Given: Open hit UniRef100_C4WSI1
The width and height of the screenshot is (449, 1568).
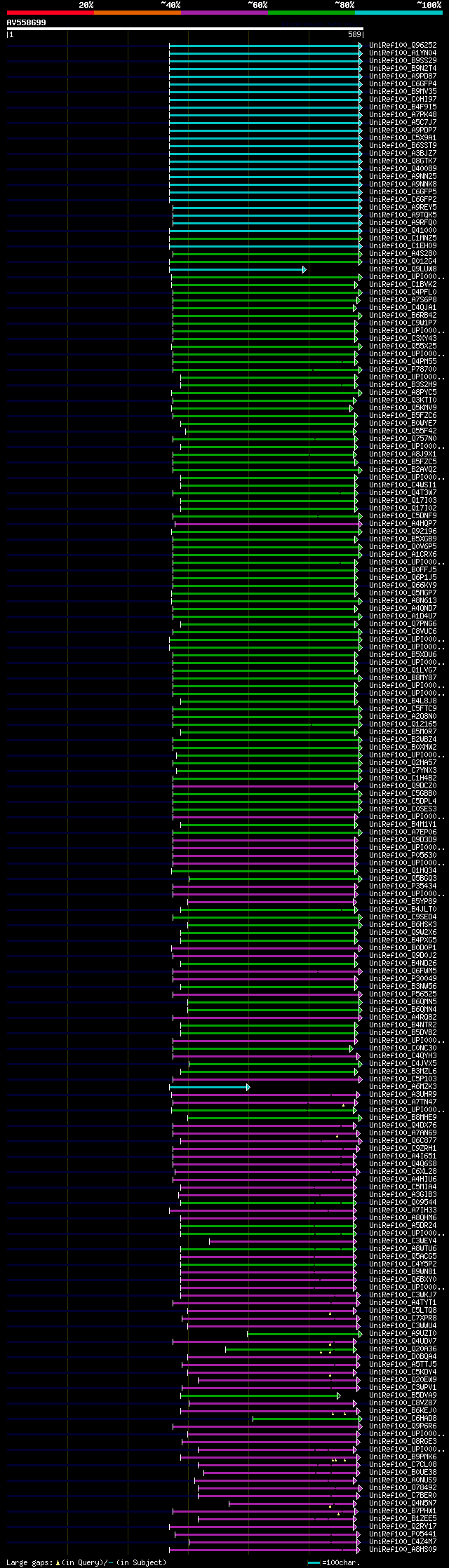Looking at the screenshot, I should click(x=403, y=485).
